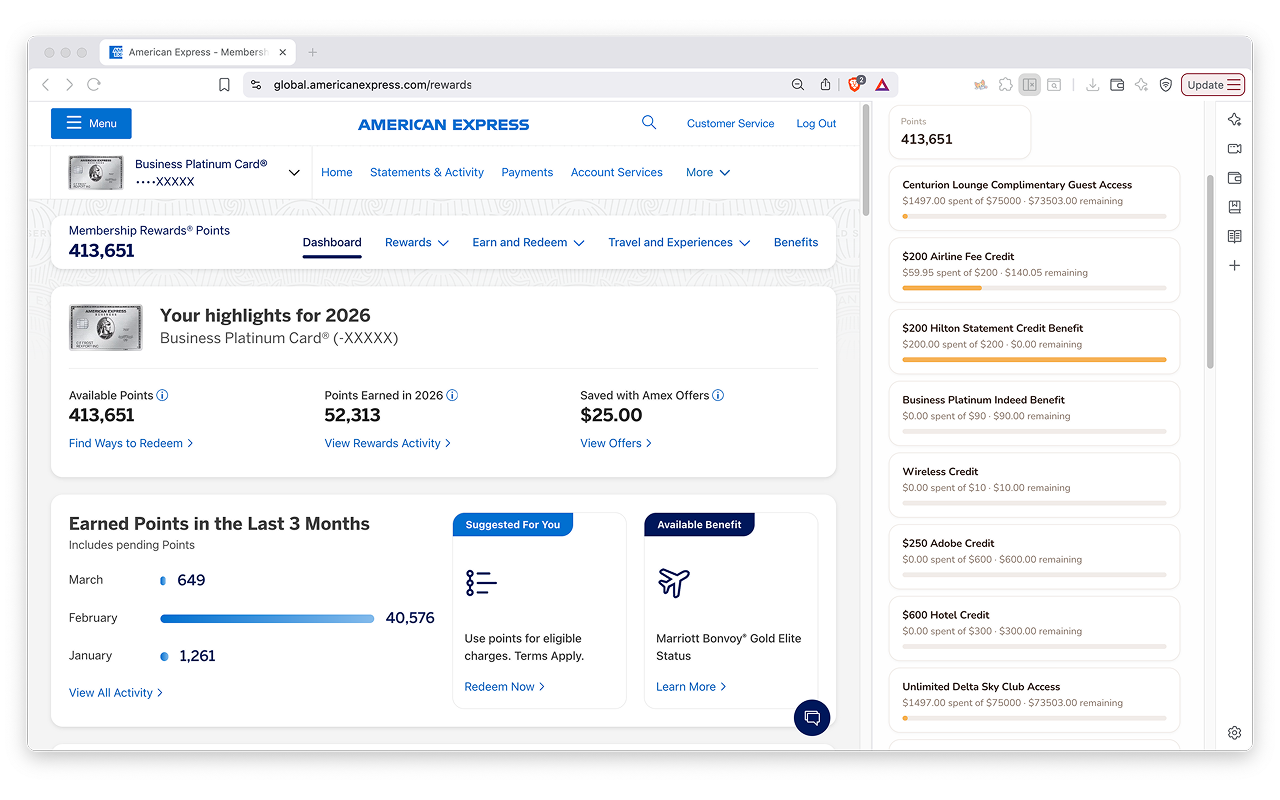Open Statements & Activity
This screenshot has height=800, width=1280.
pos(427,172)
